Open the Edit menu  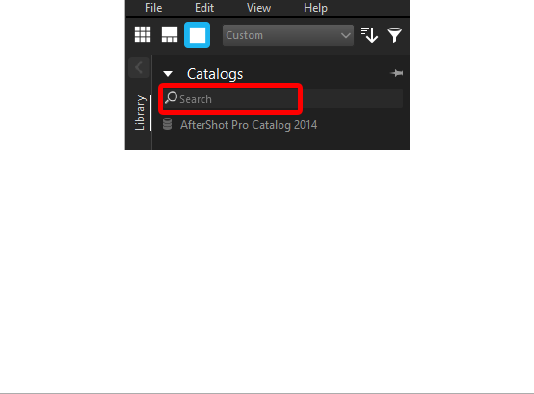204,8
